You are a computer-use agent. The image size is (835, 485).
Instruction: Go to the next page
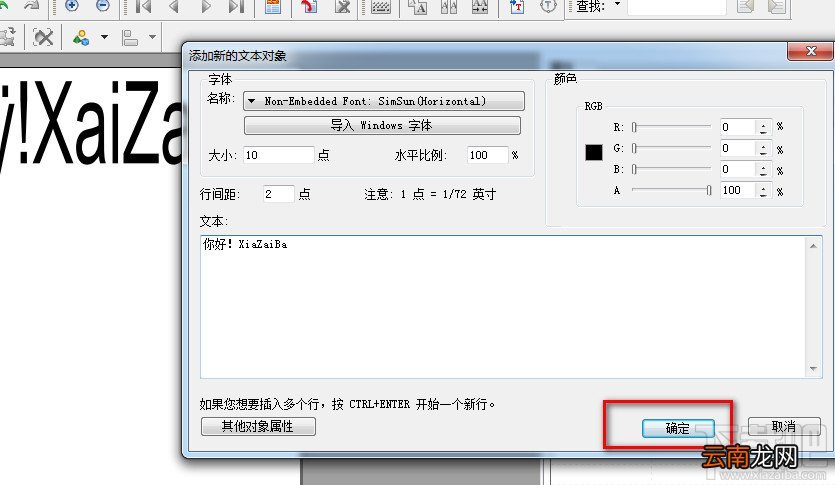coord(206,6)
